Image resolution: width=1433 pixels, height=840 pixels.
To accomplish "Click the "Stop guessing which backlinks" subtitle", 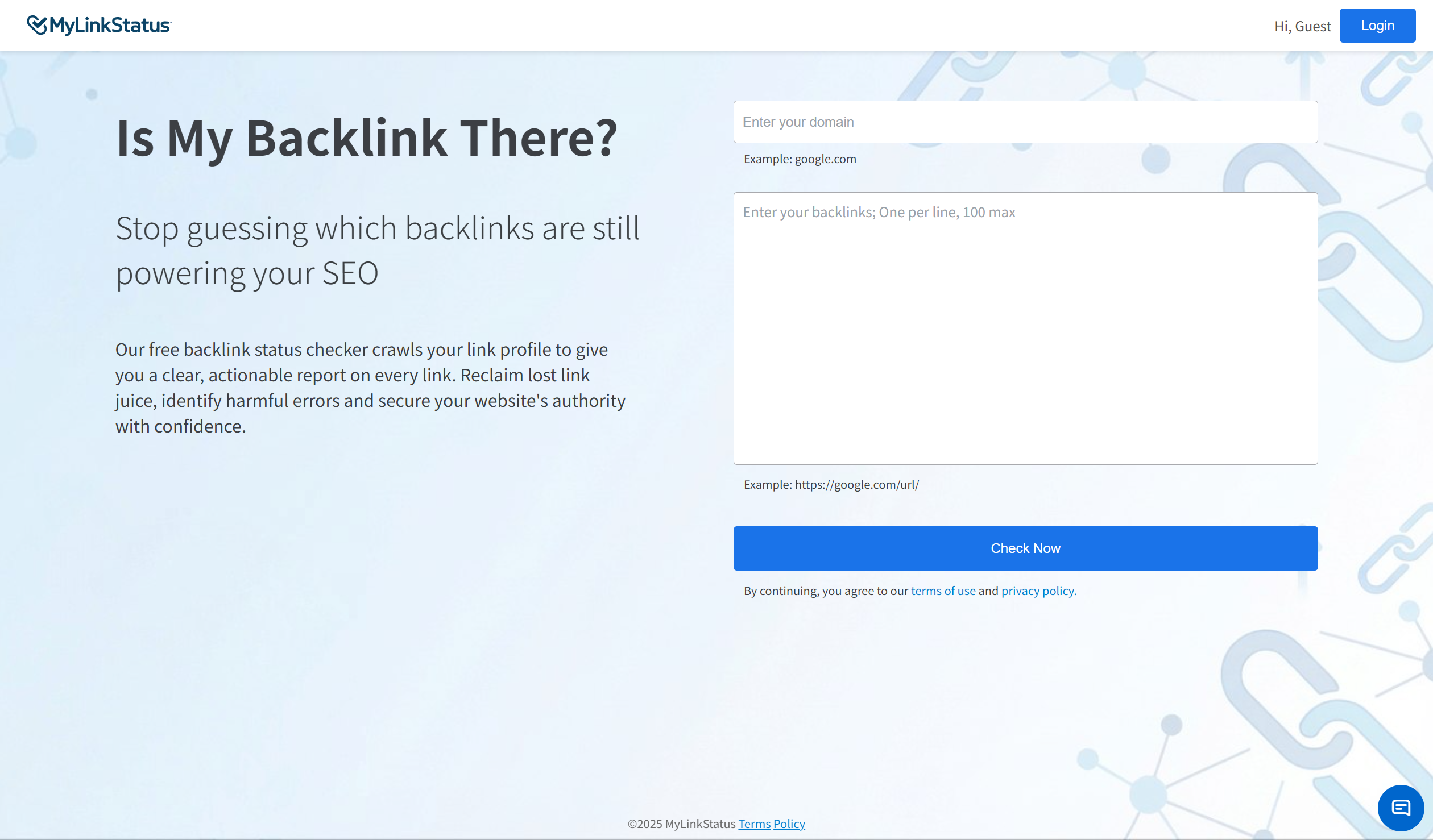I will tap(378, 250).
